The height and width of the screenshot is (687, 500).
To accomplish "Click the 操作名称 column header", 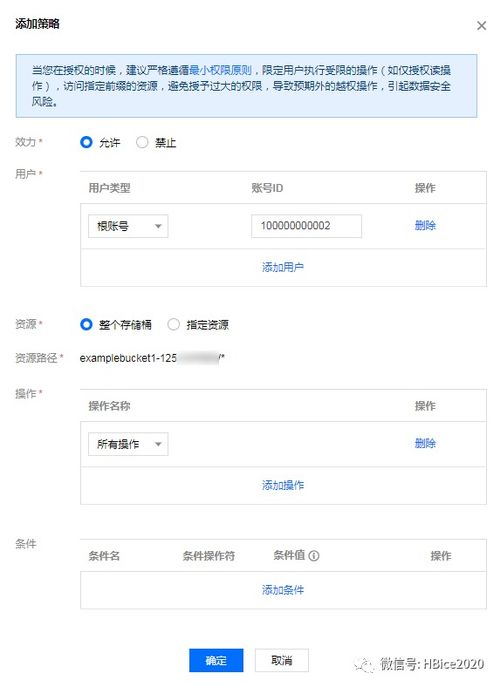I will click(109, 406).
